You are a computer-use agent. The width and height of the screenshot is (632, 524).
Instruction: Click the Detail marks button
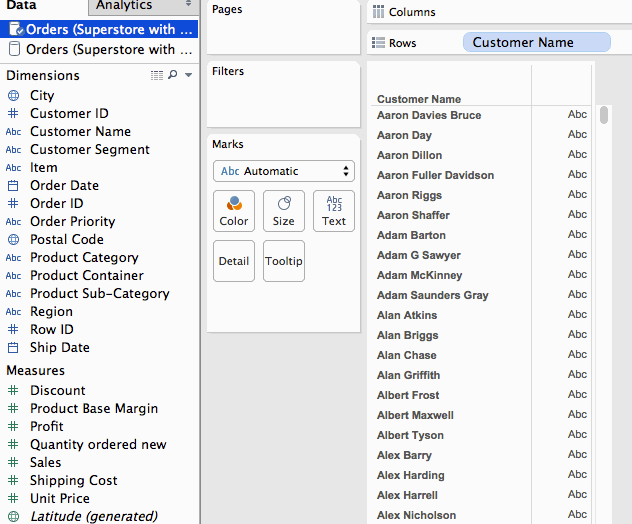coord(234,261)
